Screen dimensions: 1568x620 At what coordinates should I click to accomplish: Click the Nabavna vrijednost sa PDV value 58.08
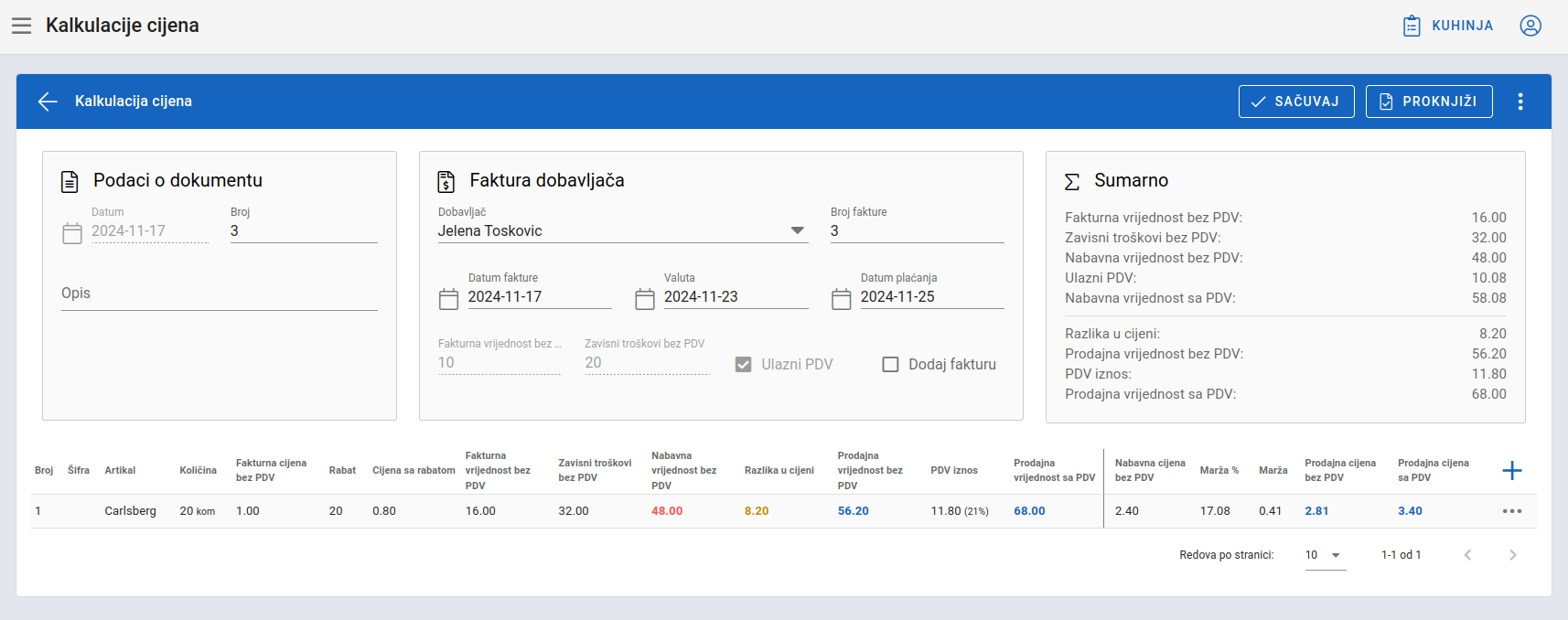1489,298
